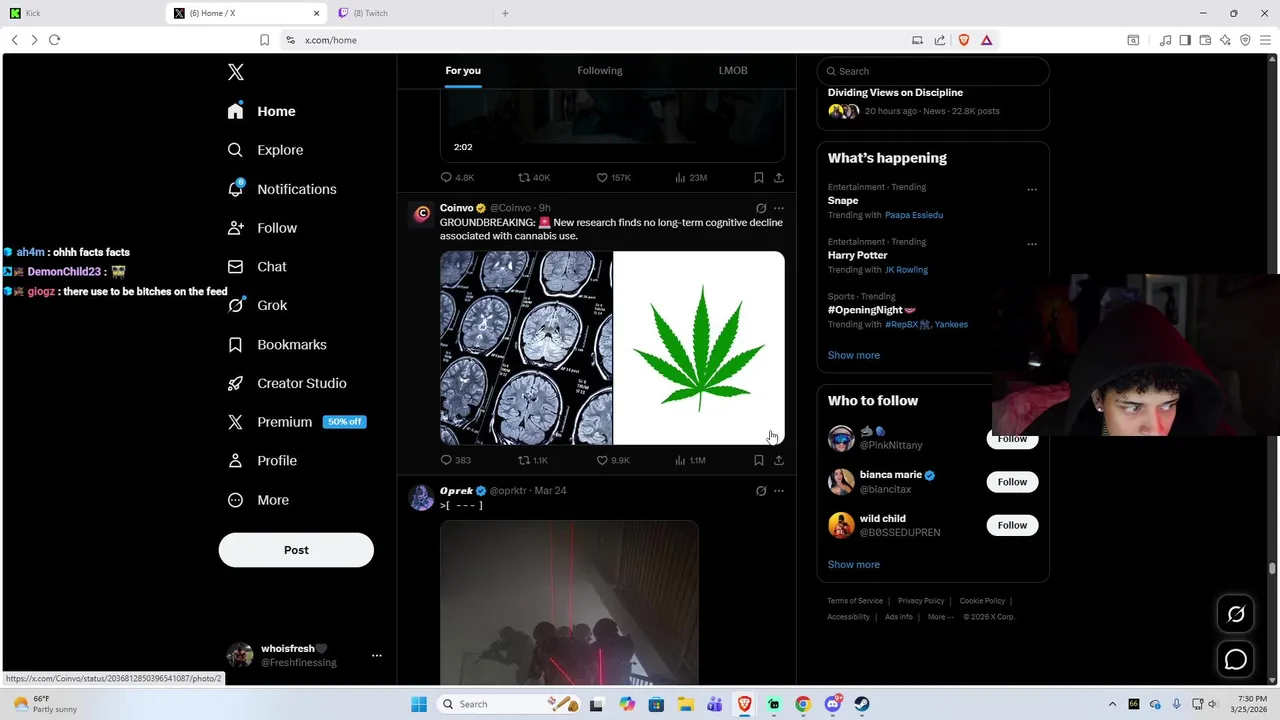Open Creator Studio
Image resolution: width=1280 pixels, height=720 pixels.
click(287, 383)
